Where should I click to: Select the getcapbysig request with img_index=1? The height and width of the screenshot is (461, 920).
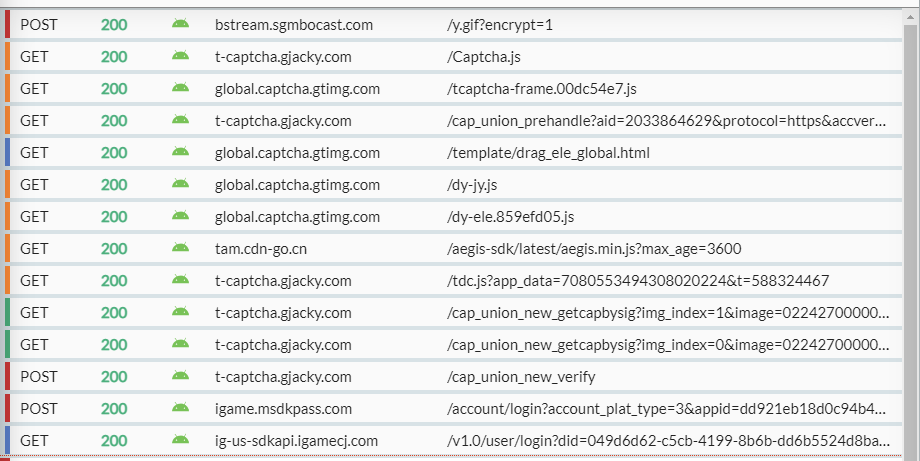(x=666, y=313)
